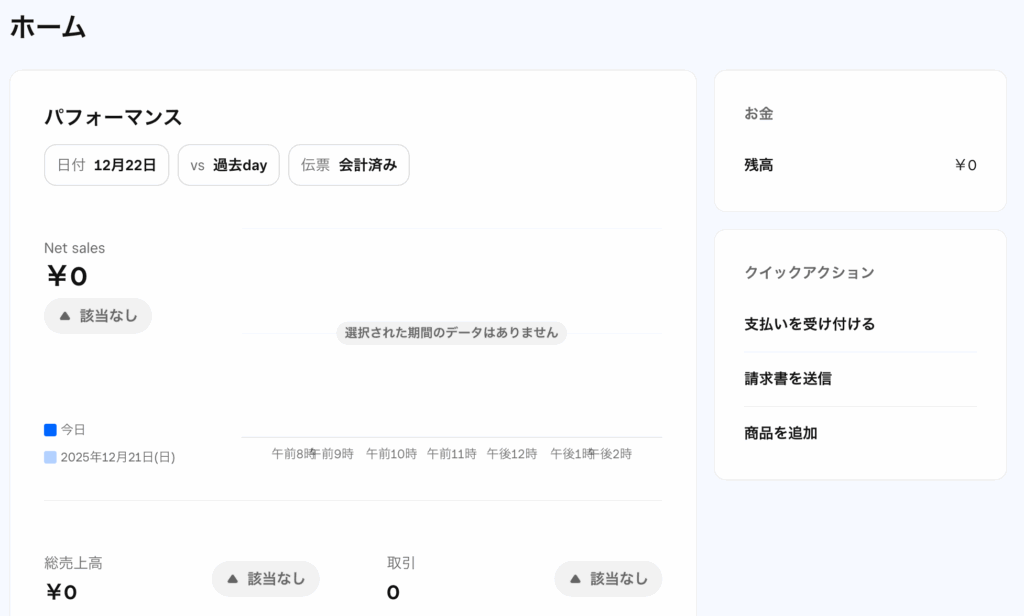This screenshot has width=1024, height=616.
Task: Open the 伝票 会計済み filter
Action: coord(348,165)
